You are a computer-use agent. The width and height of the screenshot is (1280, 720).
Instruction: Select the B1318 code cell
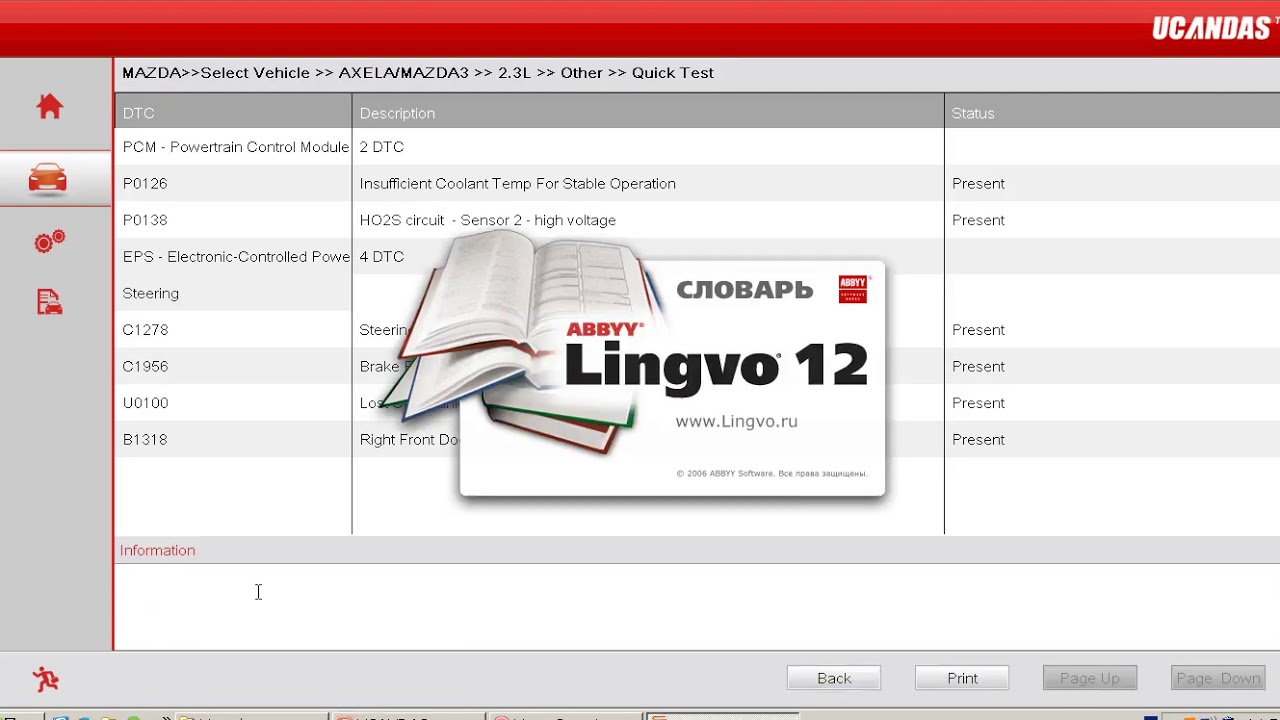[145, 439]
